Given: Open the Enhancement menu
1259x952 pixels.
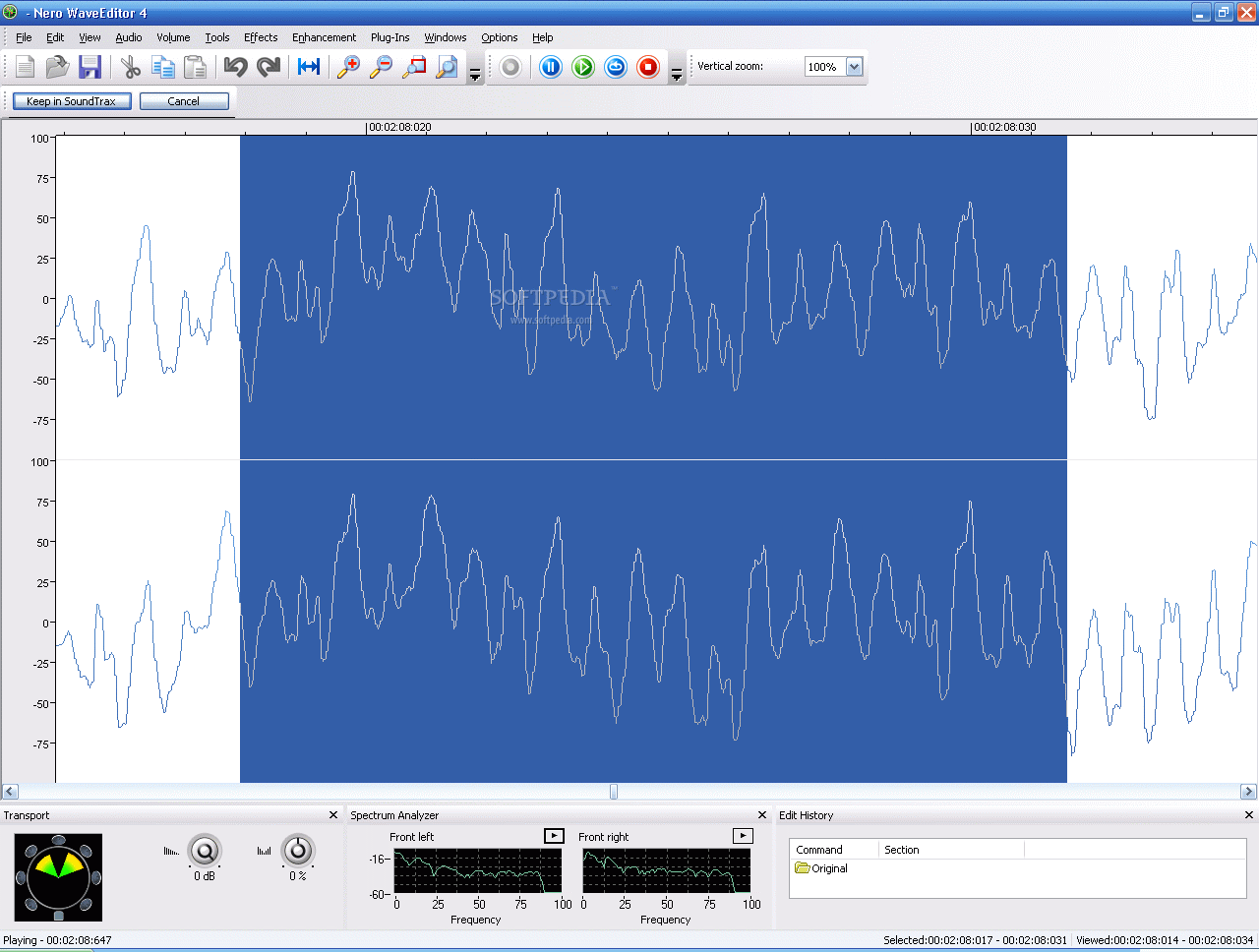Looking at the screenshot, I should point(325,37).
